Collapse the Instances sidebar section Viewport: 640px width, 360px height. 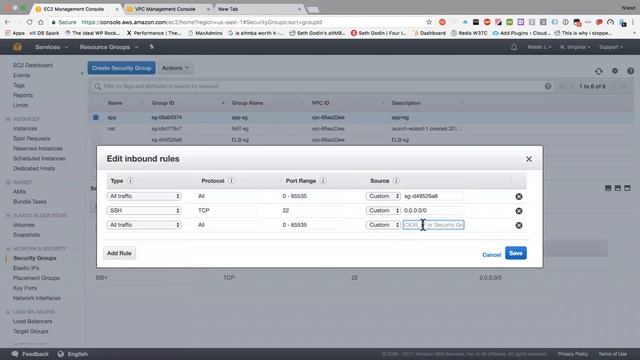(8, 119)
